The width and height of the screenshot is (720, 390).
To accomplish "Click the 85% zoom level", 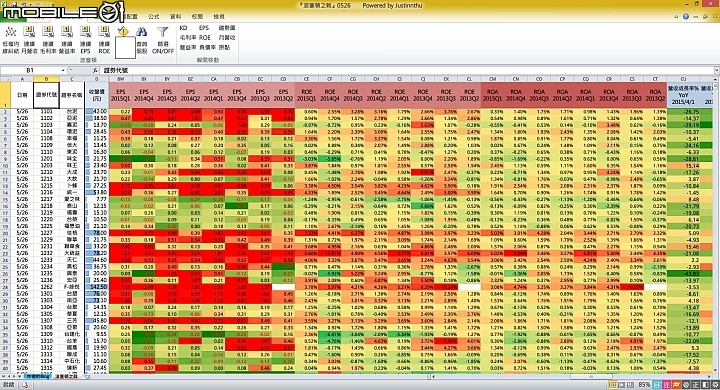I will (644, 385).
